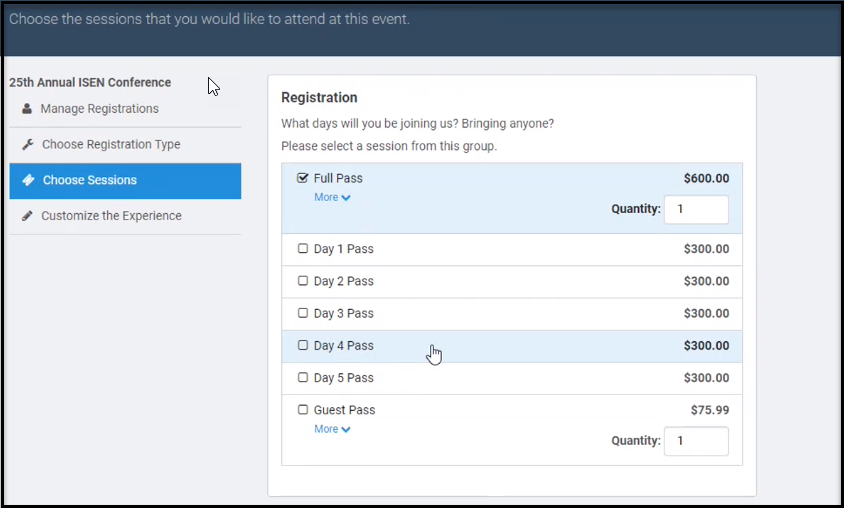Click the ticket icon beside Choose Sessions
The height and width of the screenshot is (508, 844).
click(x=28, y=181)
